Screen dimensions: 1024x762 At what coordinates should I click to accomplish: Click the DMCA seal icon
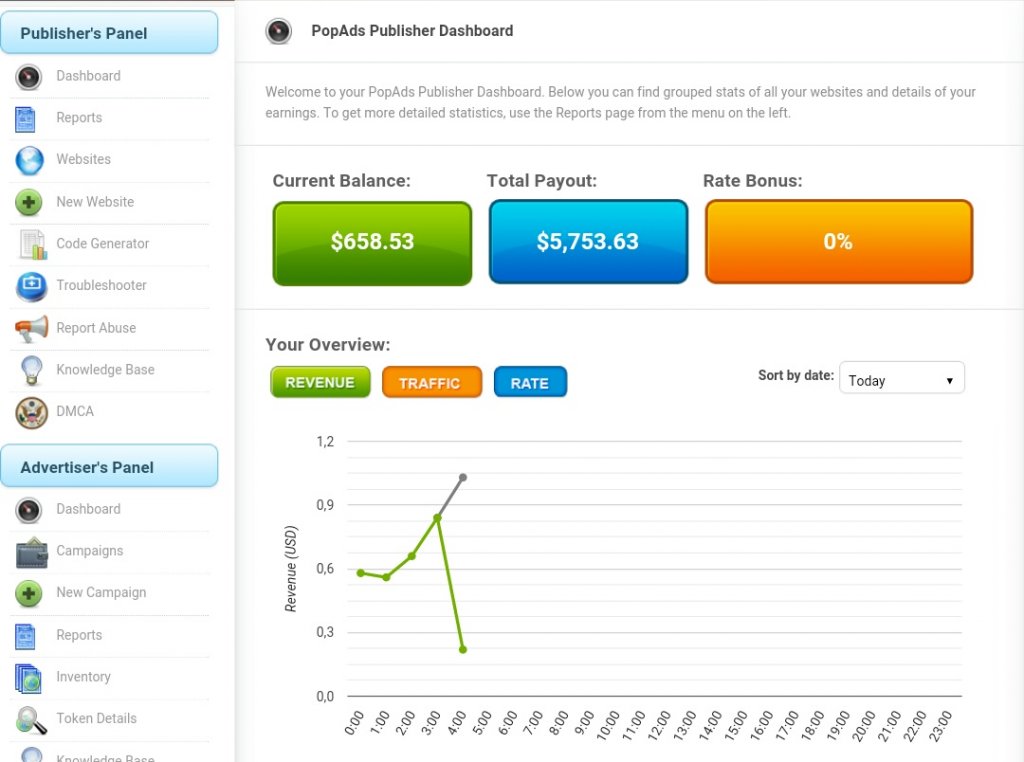pos(31,412)
